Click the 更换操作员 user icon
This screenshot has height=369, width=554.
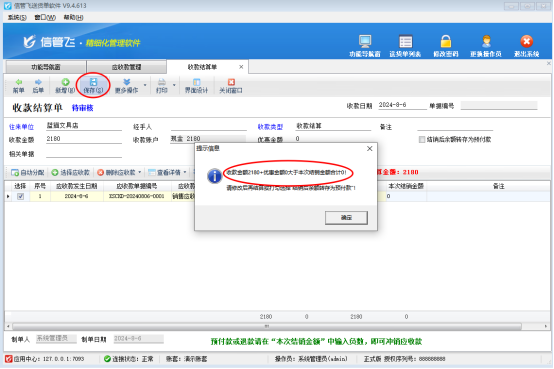486,41
